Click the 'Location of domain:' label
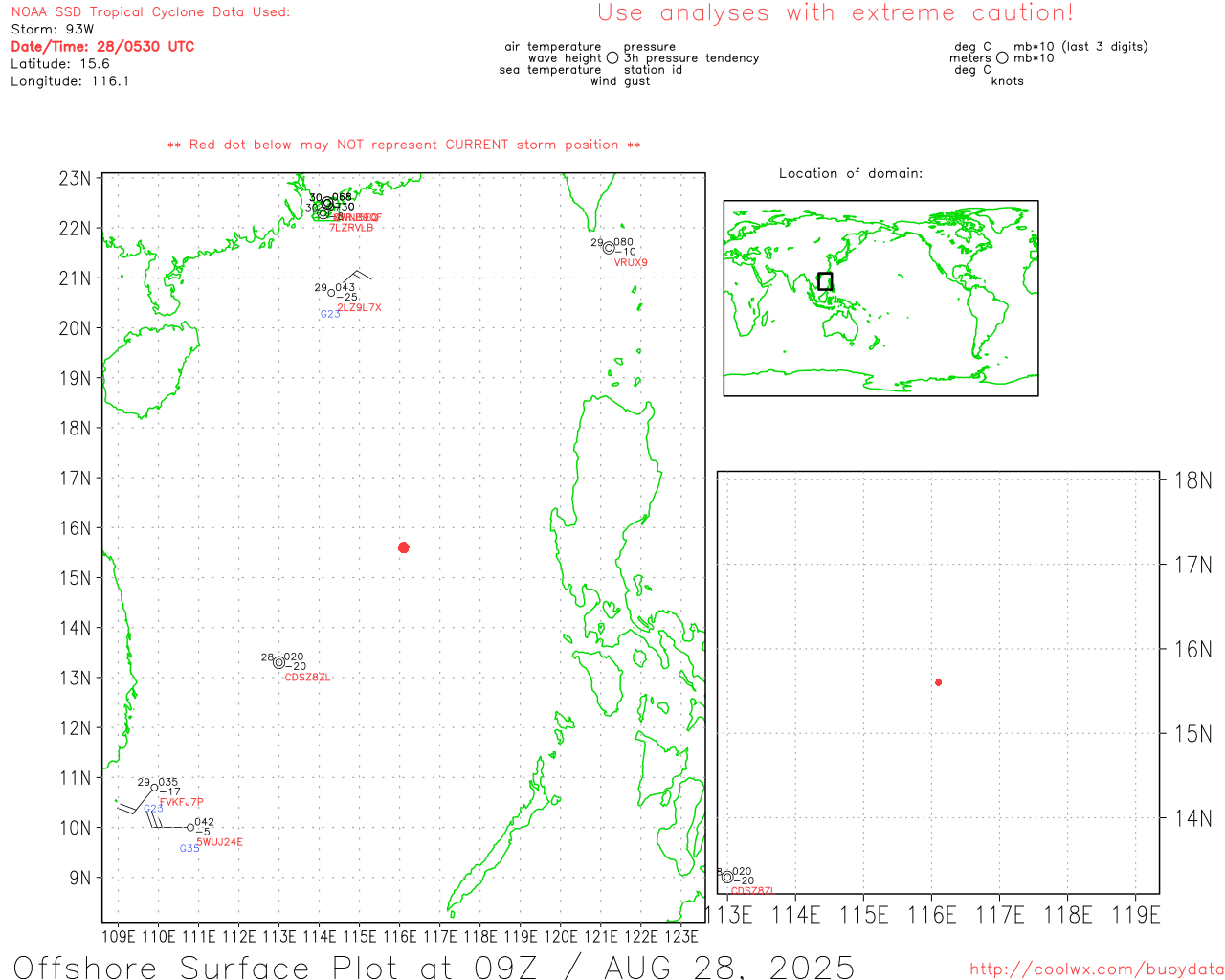This screenshot has width=1225, height=980. pos(851,173)
